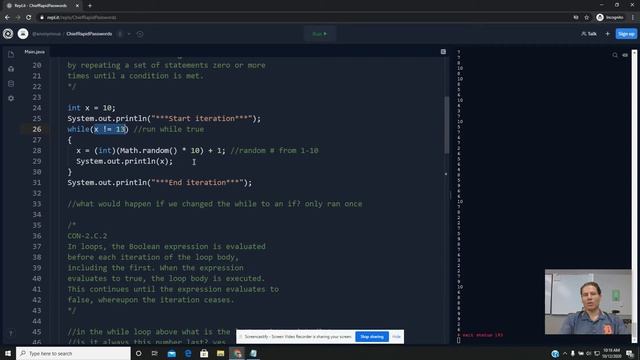Click the Cortana circle icon in taskbar
This screenshot has width=640, height=360.
[x=138, y=353]
